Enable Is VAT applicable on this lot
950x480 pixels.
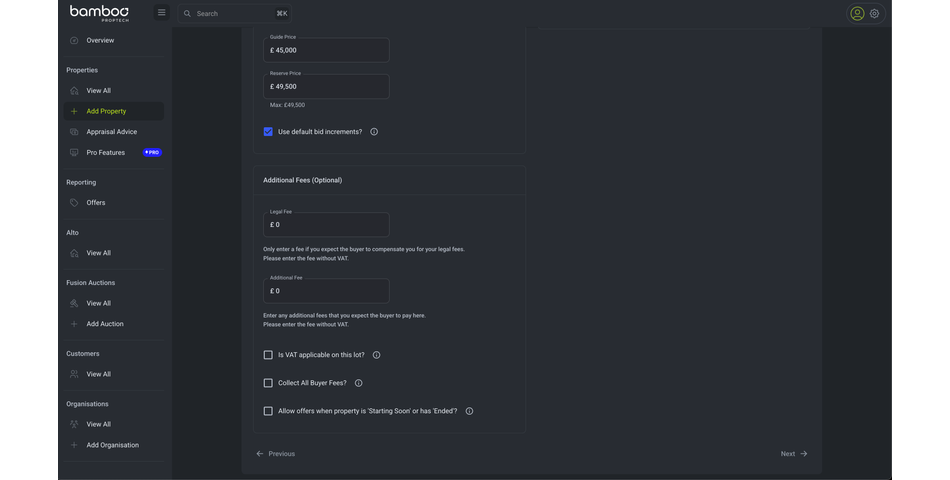(x=268, y=355)
